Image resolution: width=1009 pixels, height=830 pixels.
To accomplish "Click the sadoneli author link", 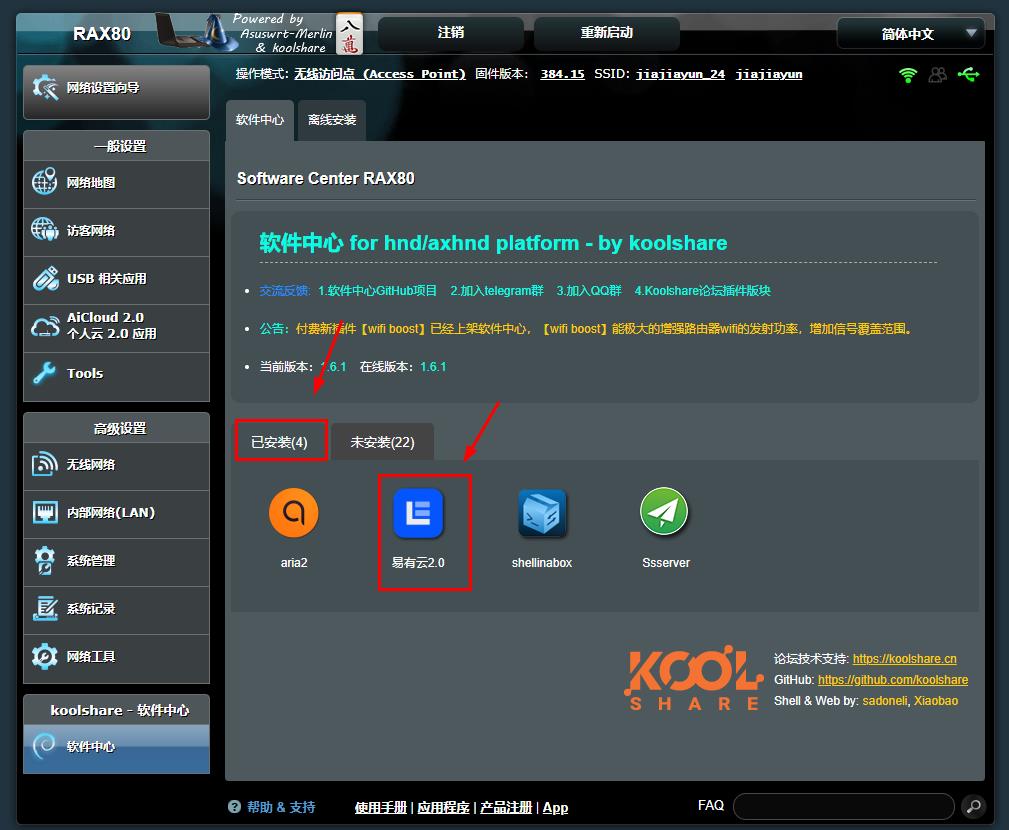I will [884, 701].
